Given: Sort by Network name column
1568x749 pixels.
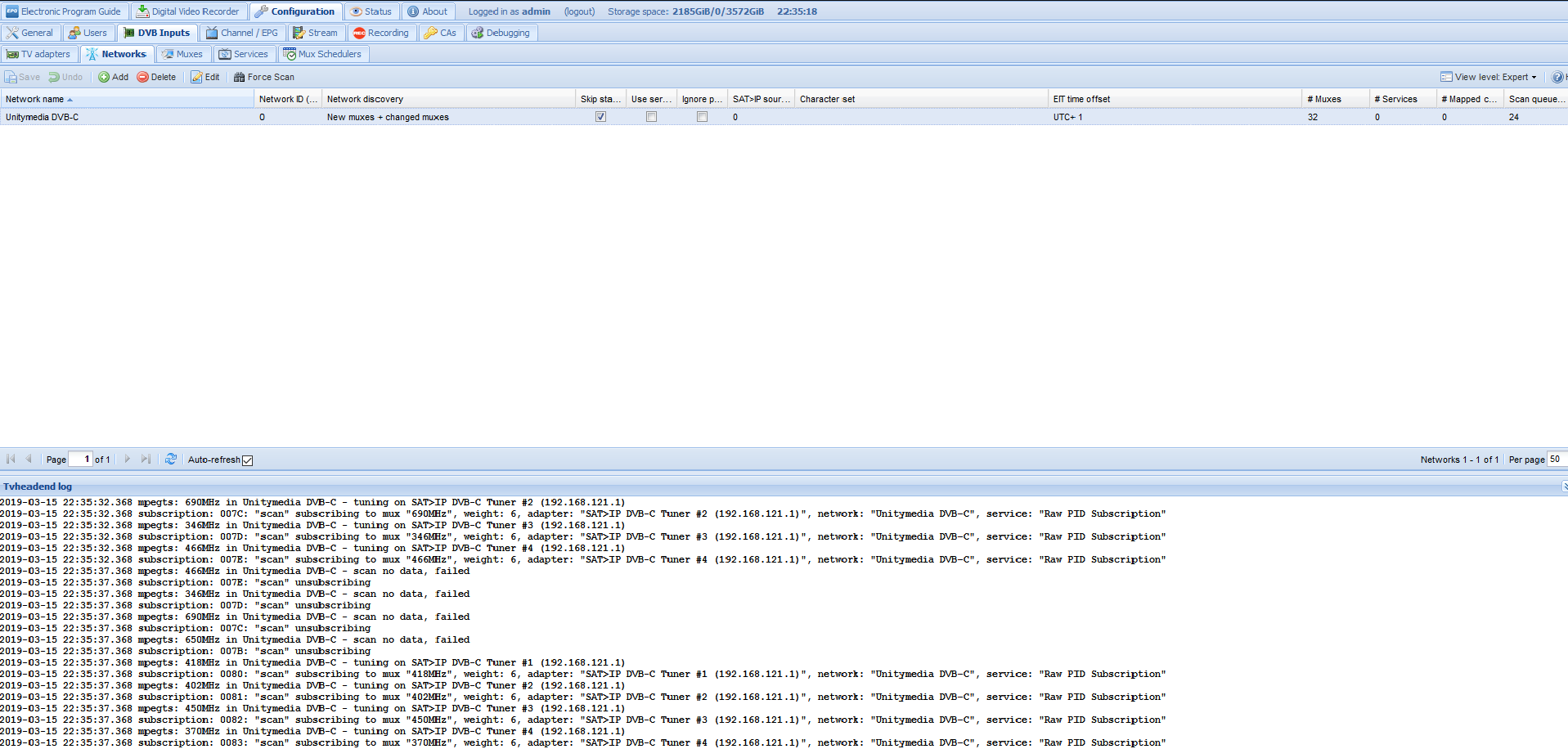Looking at the screenshot, I should click(127, 99).
